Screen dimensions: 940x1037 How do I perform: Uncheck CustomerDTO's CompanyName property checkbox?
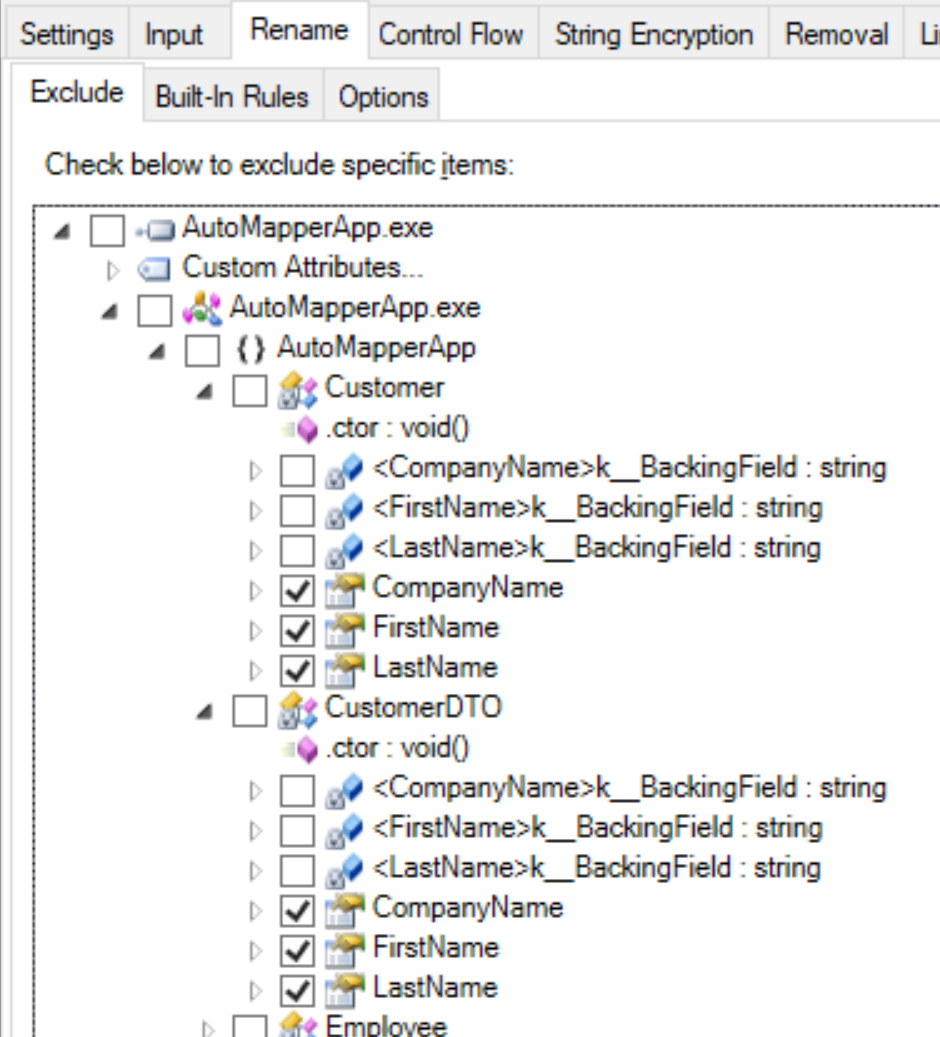(298, 910)
